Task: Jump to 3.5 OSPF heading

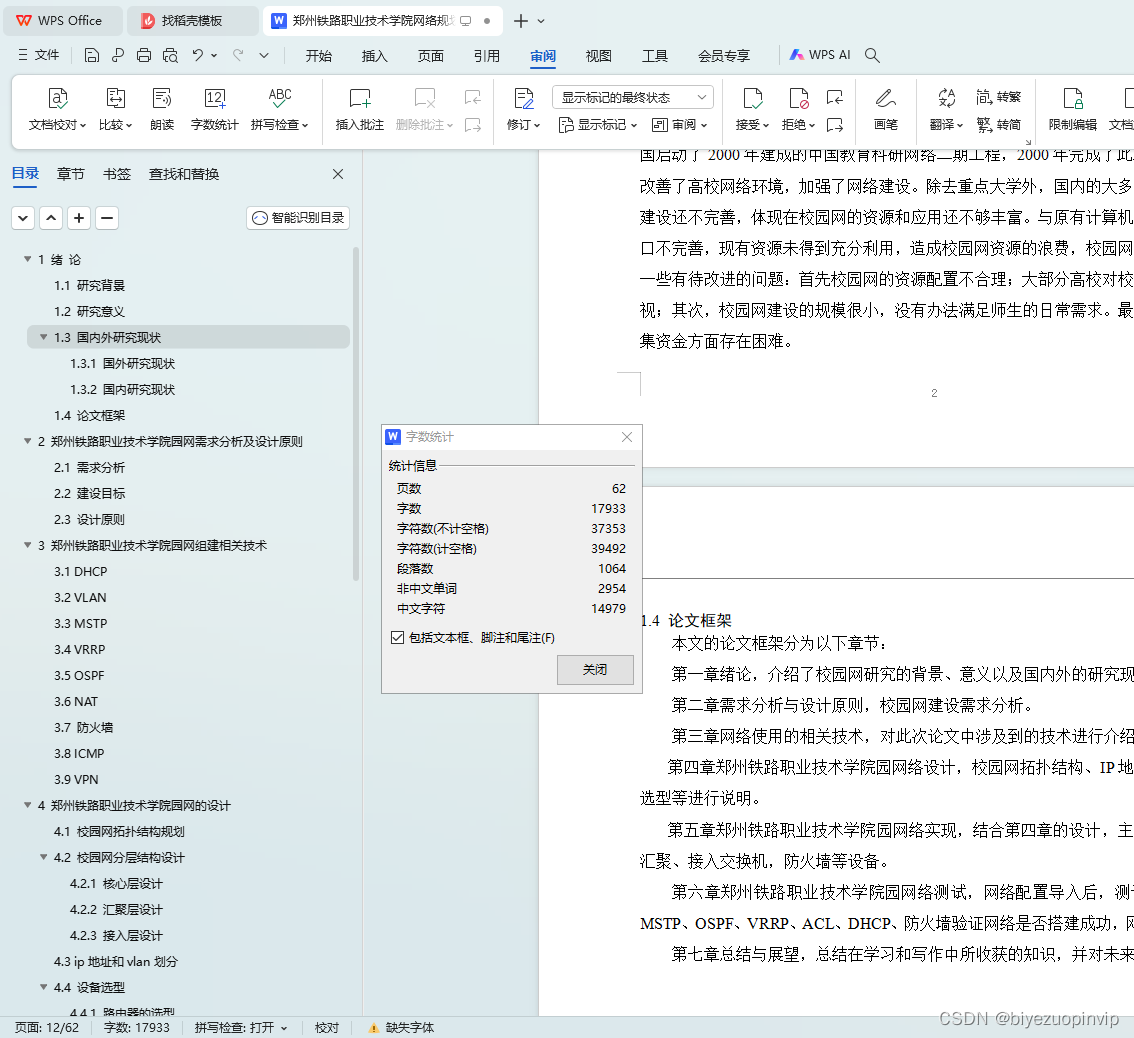Action: 80,676
